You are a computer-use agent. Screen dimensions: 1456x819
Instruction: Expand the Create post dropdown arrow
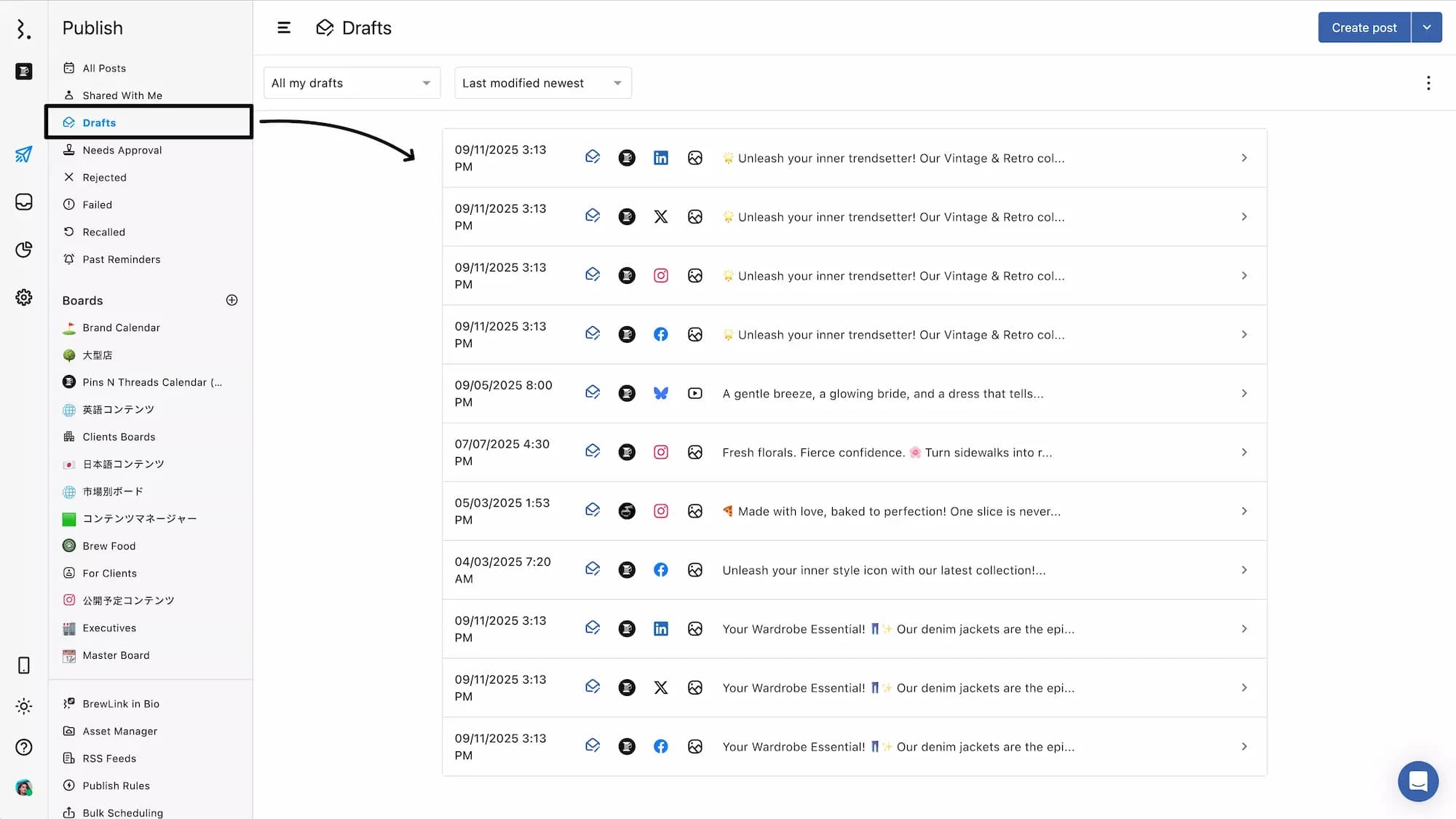tap(1427, 28)
